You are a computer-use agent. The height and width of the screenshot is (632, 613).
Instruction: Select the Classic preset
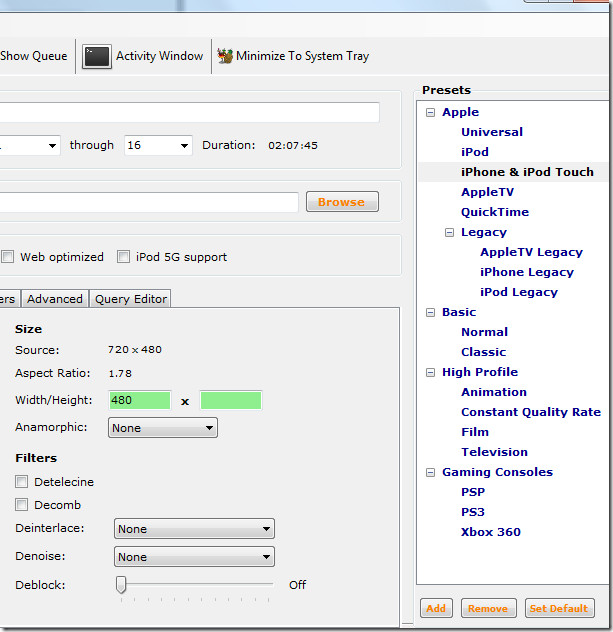point(484,352)
